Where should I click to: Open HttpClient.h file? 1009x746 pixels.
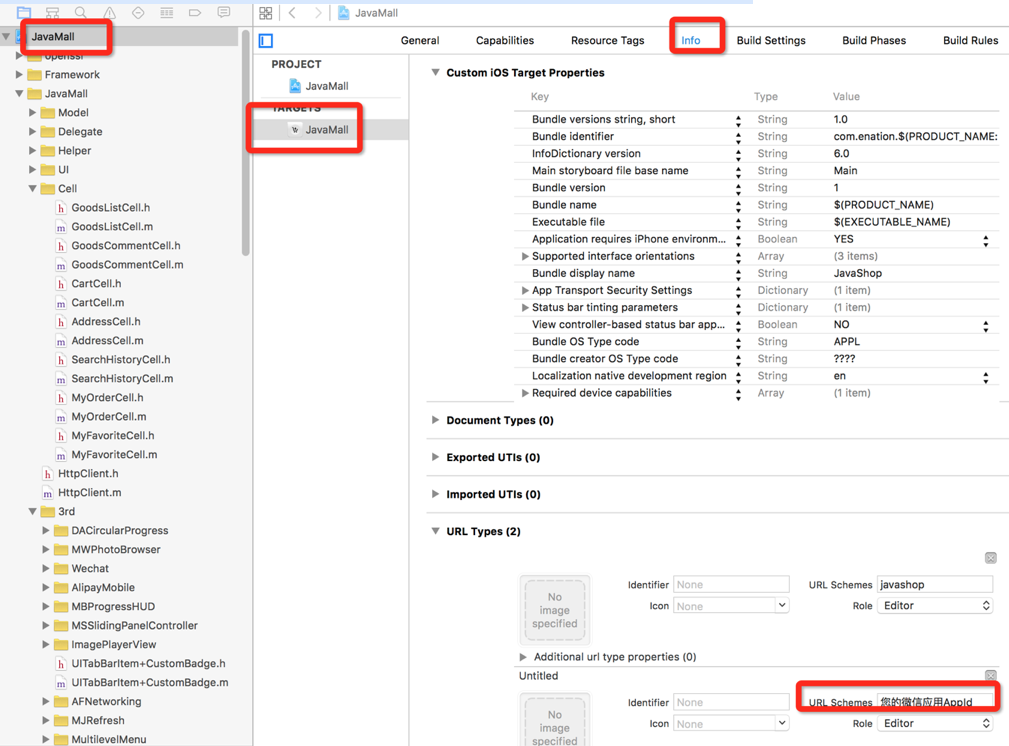point(88,473)
